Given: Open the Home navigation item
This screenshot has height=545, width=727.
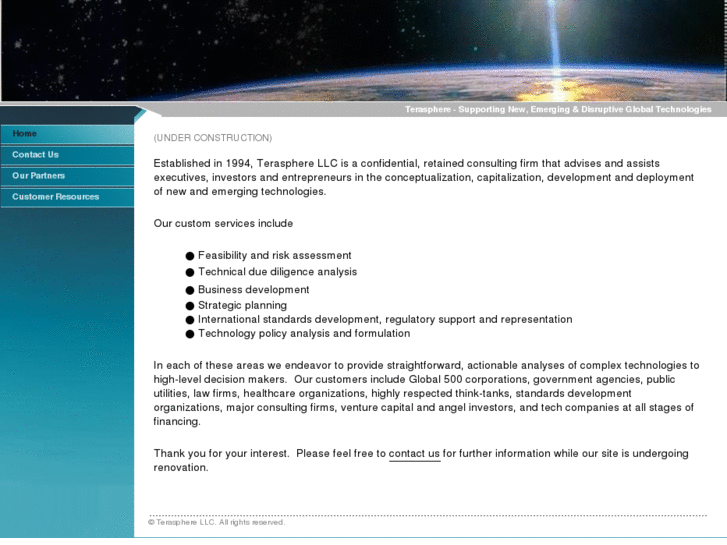Looking at the screenshot, I should (67, 134).
